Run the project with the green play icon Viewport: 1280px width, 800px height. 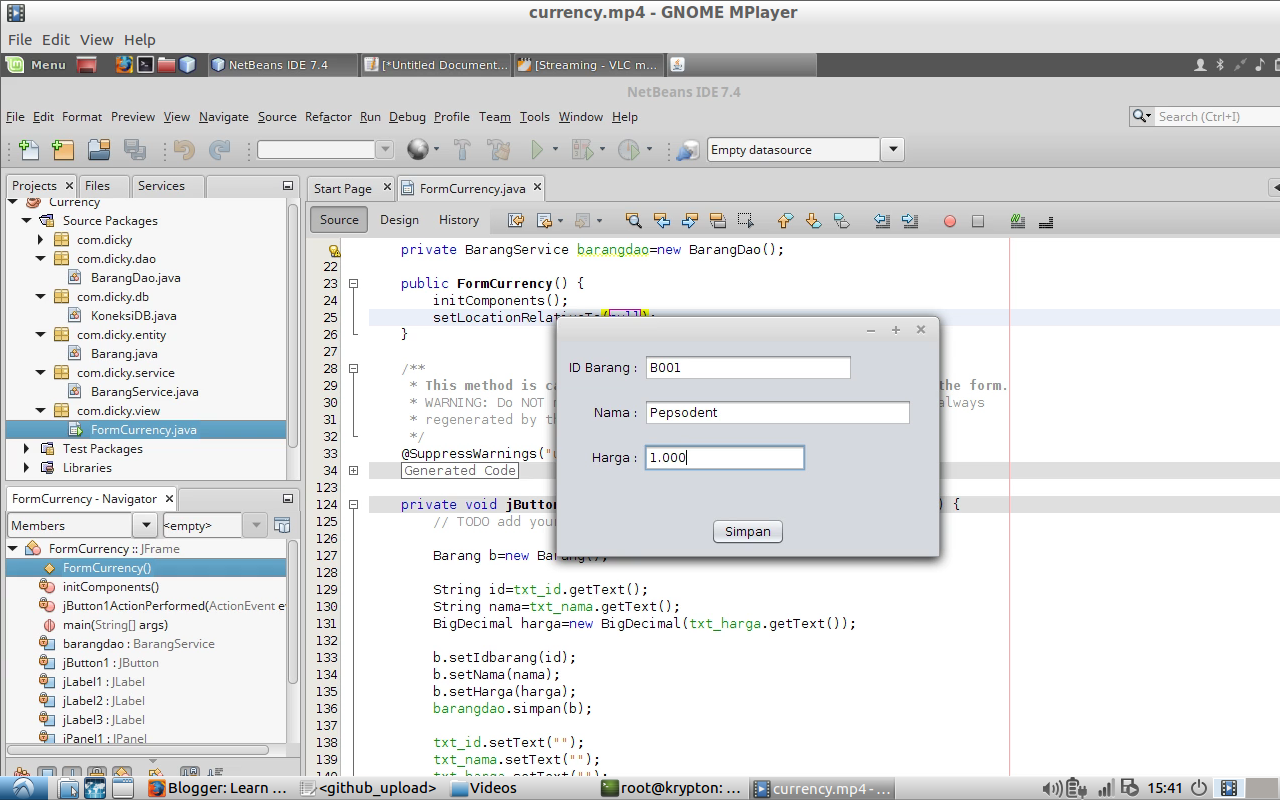pos(538,149)
